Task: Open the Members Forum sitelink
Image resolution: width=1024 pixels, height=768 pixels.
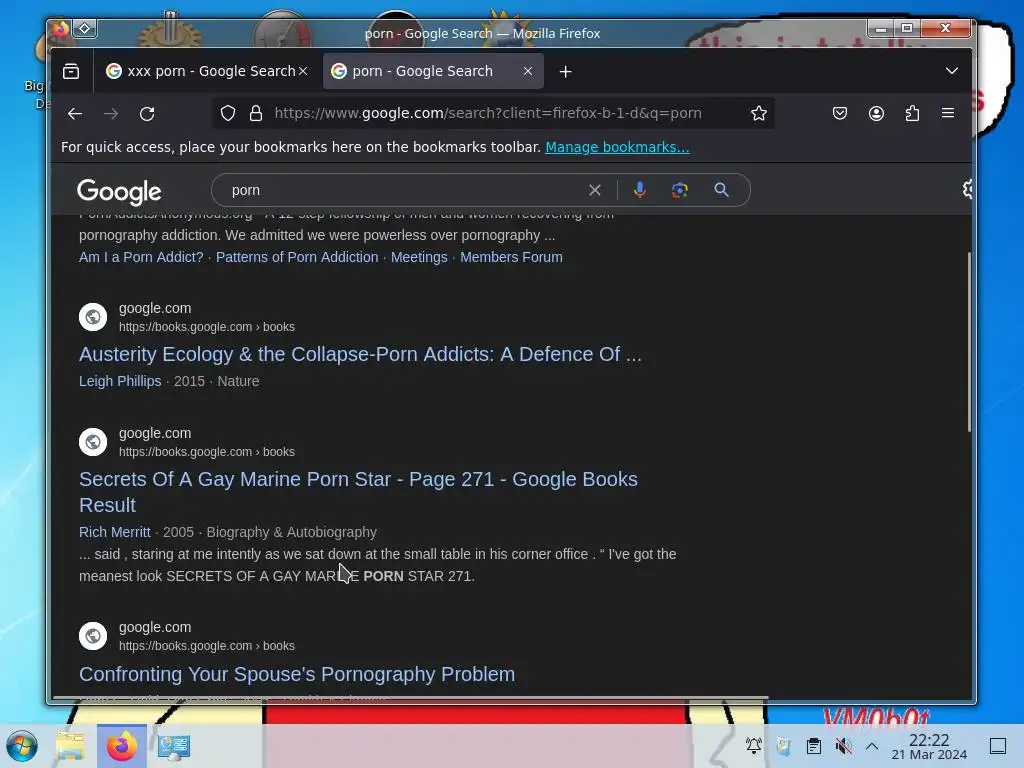Action: (x=511, y=257)
